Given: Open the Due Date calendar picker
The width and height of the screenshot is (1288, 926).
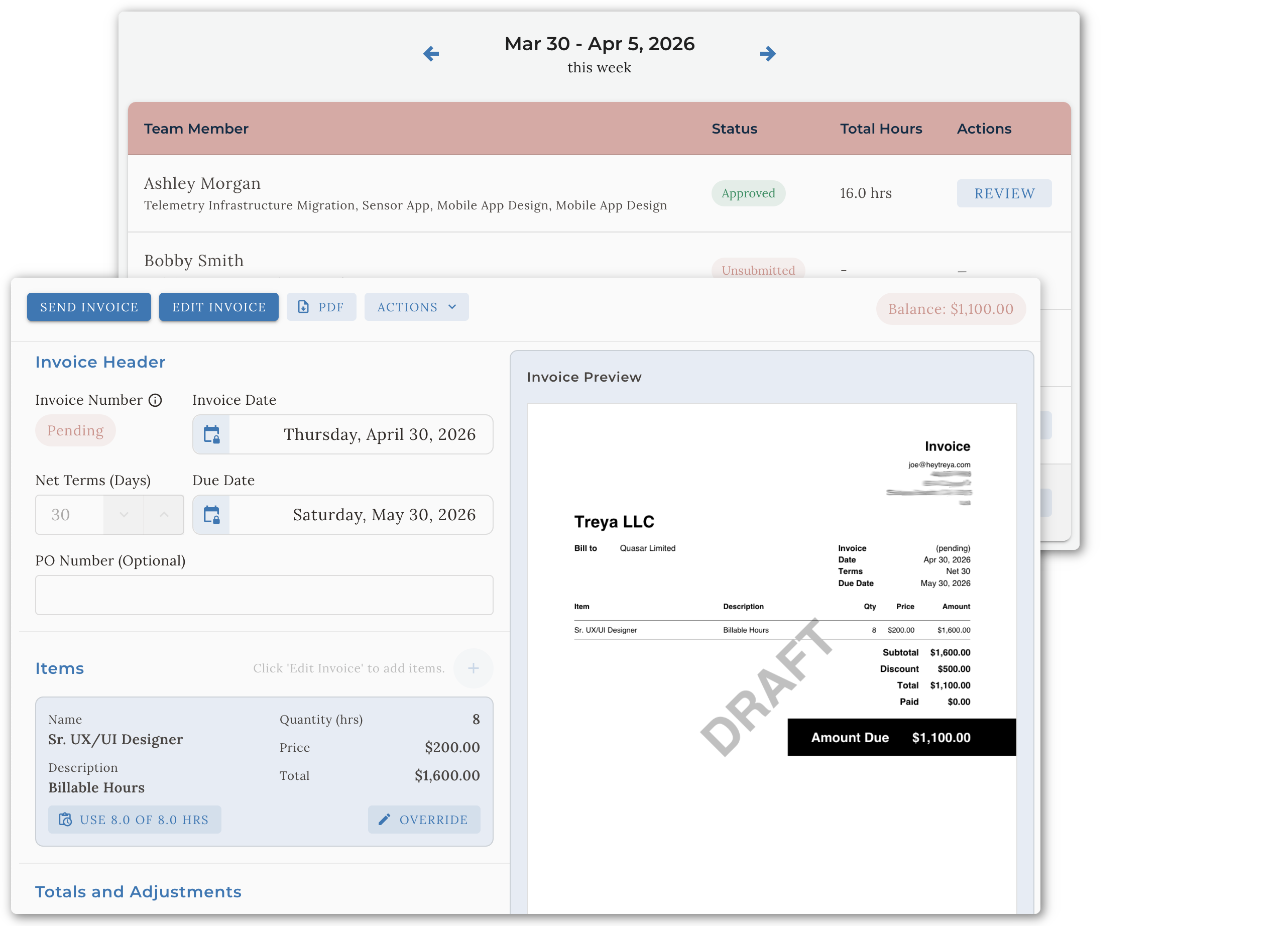Looking at the screenshot, I should (x=211, y=515).
